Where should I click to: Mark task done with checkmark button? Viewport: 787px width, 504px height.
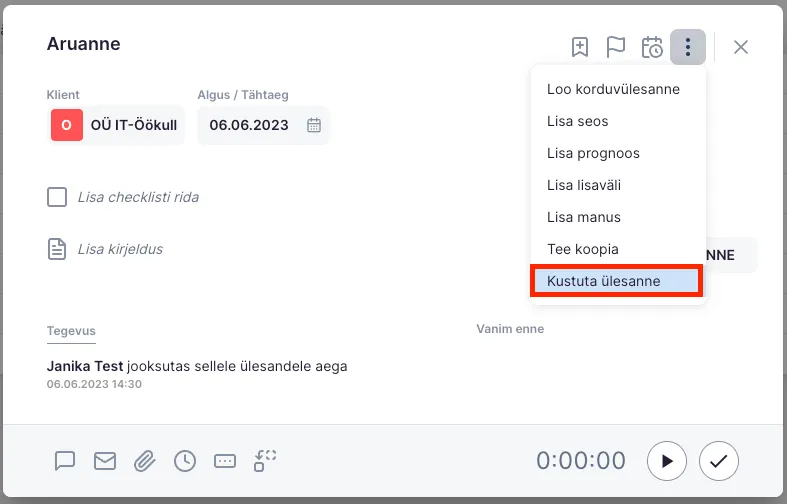[718, 461]
